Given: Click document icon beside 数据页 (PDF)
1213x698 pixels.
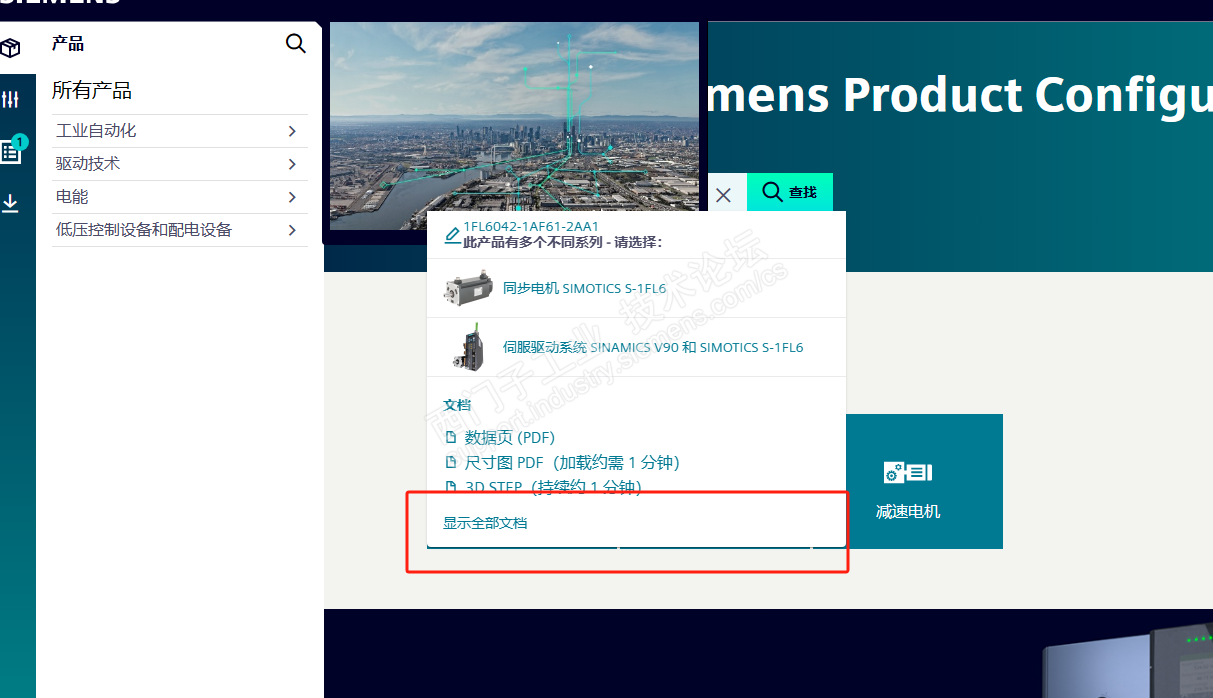Looking at the screenshot, I should point(451,437).
